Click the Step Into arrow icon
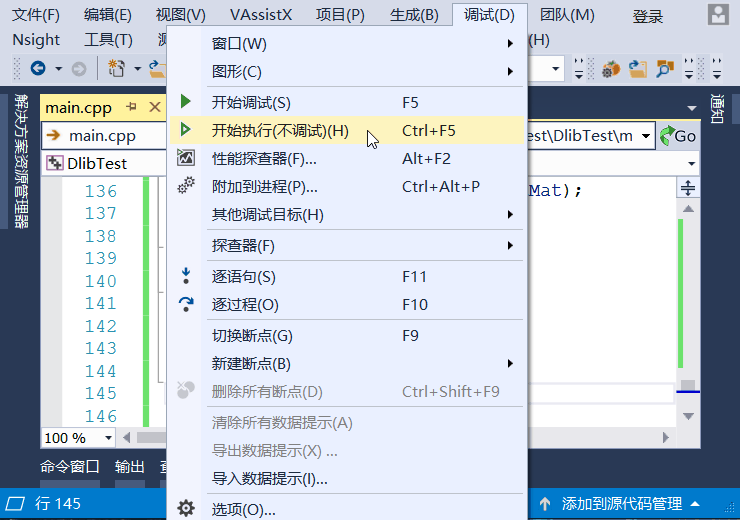Viewport: 740px width, 520px height. (186, 276)
